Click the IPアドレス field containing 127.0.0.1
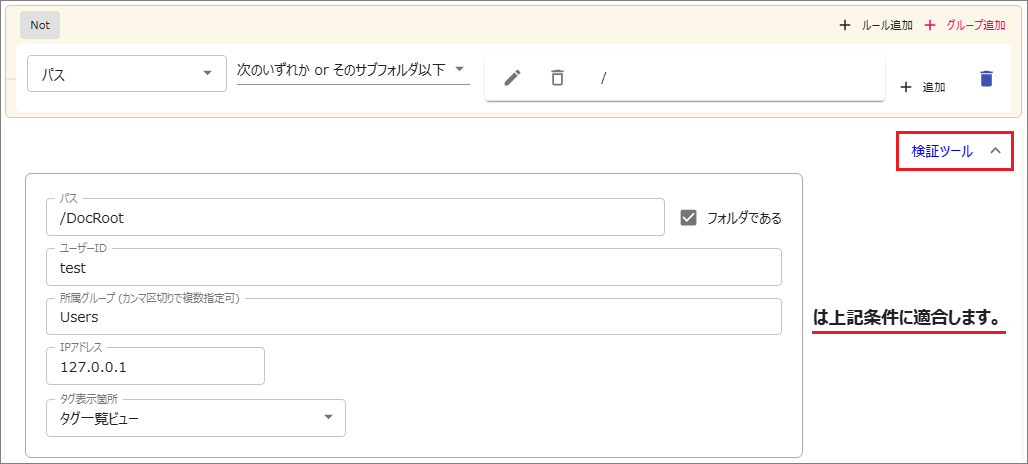The height and width of the screenshot is (464, 1028). point(155,367)
